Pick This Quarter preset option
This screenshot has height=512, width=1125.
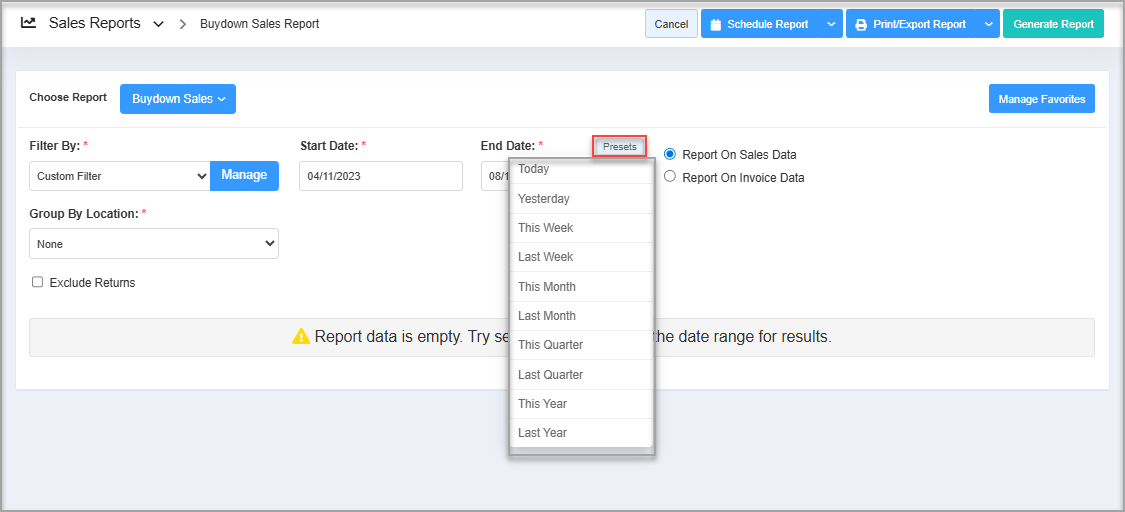click(x=550, y=345)
